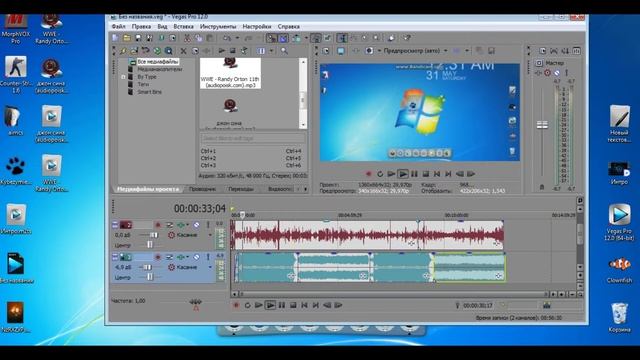The image size is (640, 360).
Task: Solo audio track 2
Action: [x=208, y=257]
